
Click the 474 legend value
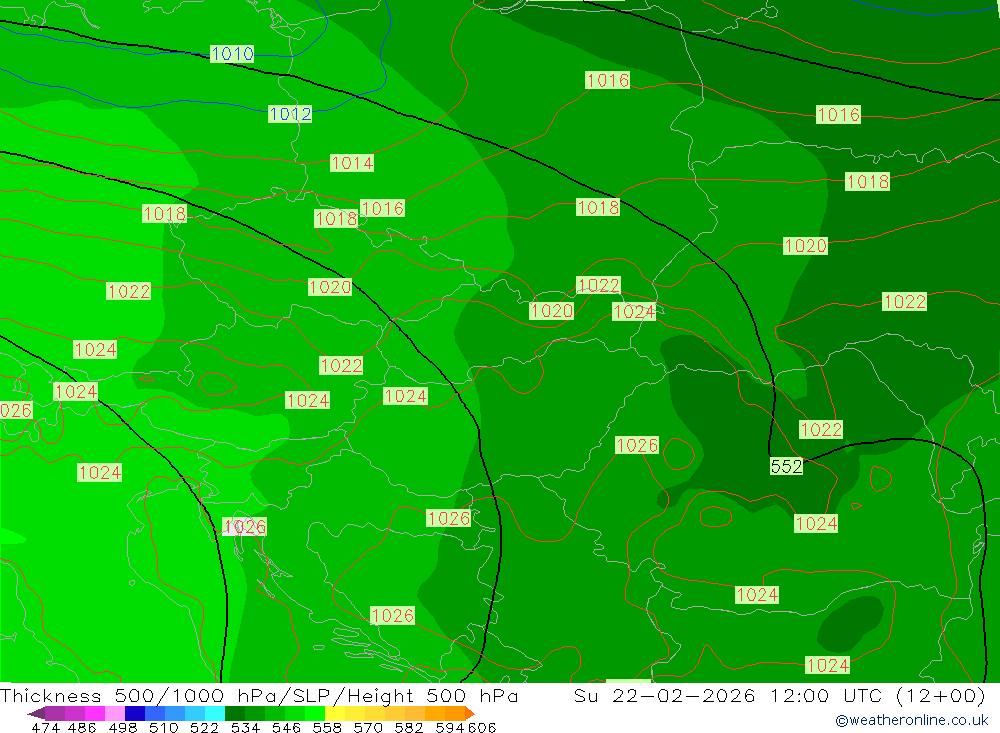click(x=45, y=727)
